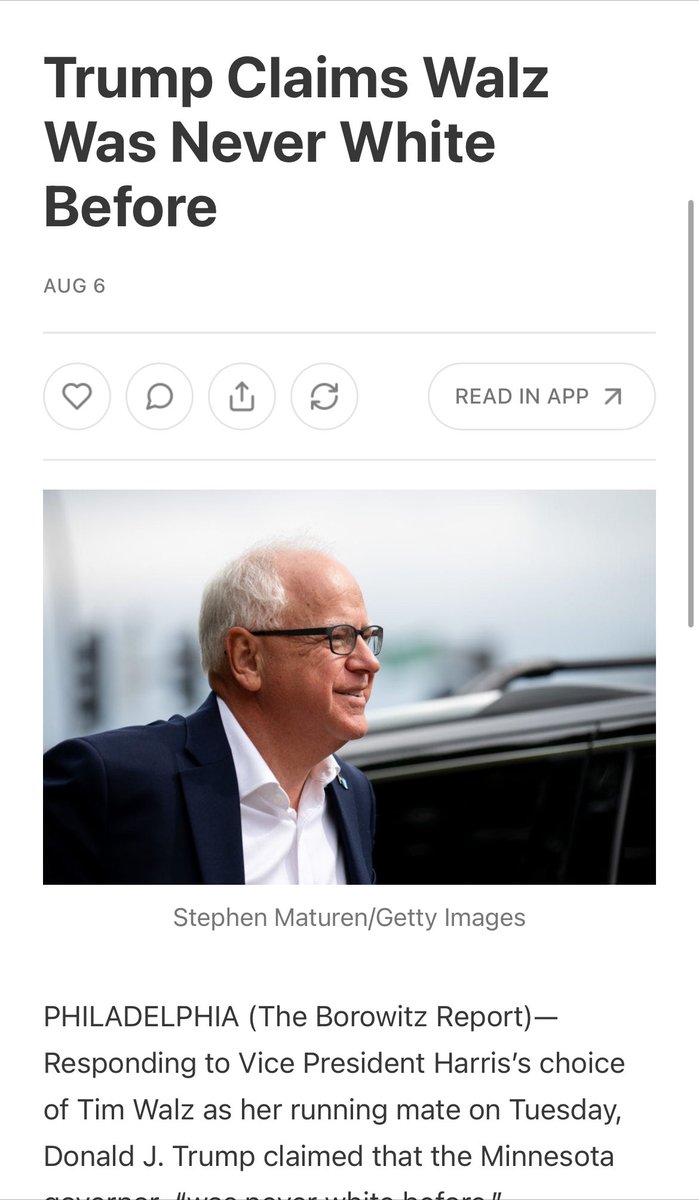Open comments via the speech bubble icon
This screenshot has width=699, height=1200.
[x=159, y=397]
